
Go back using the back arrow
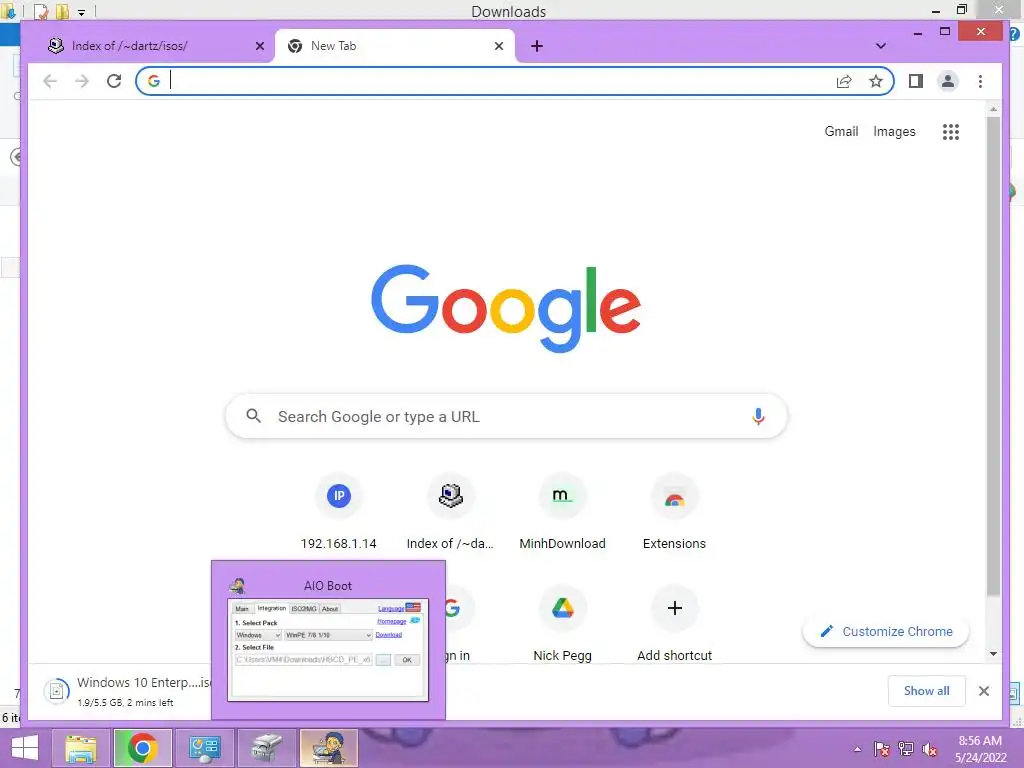(x=50, y=81)
